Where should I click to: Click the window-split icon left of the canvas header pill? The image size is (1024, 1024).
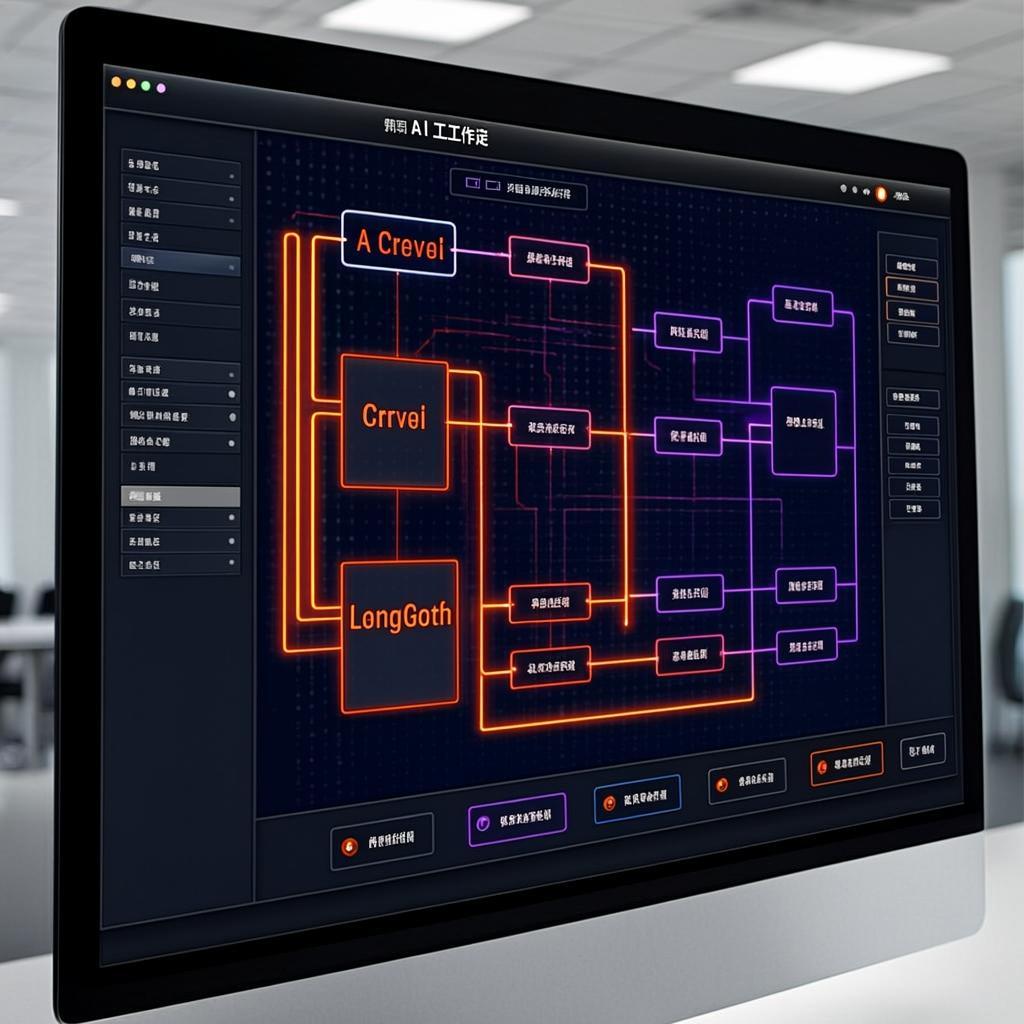point(472,181)
